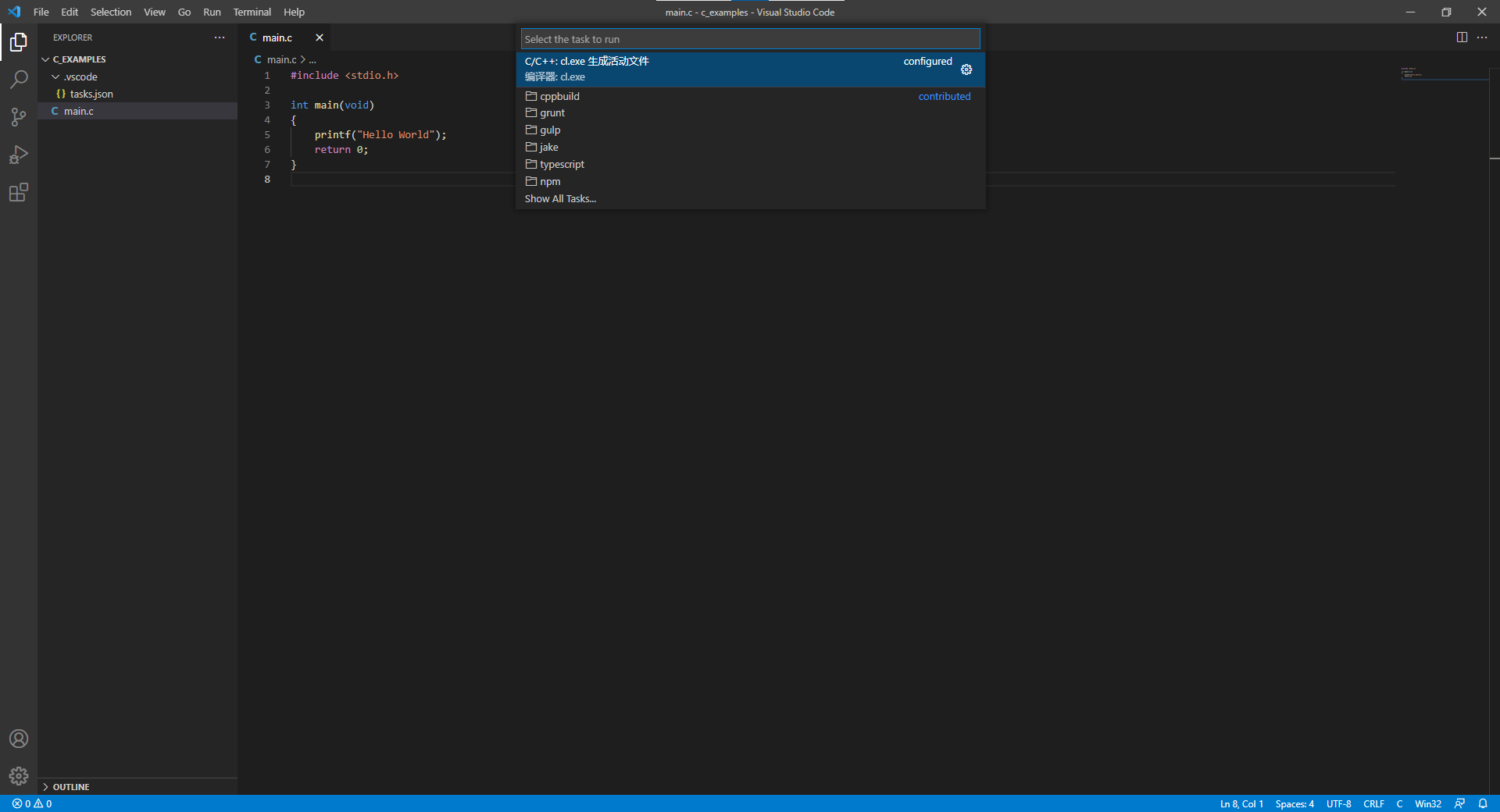The height and width of the screenshot is (812, 1500).
Task: Select the jake task folder
Action: (x=750, y=148)
